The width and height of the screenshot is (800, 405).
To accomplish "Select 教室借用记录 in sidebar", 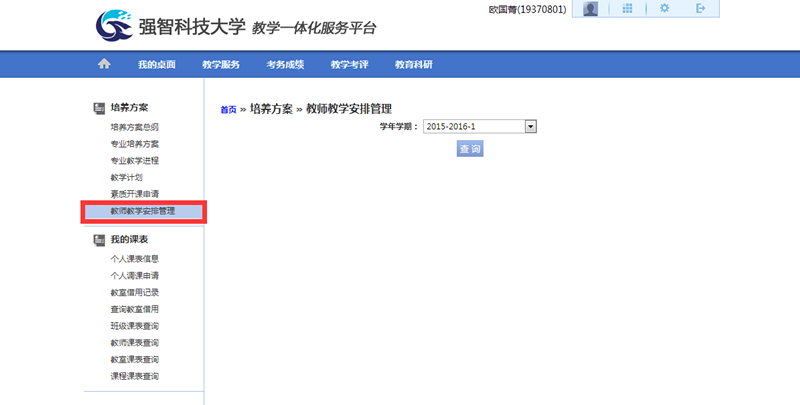I will [135, 292].
